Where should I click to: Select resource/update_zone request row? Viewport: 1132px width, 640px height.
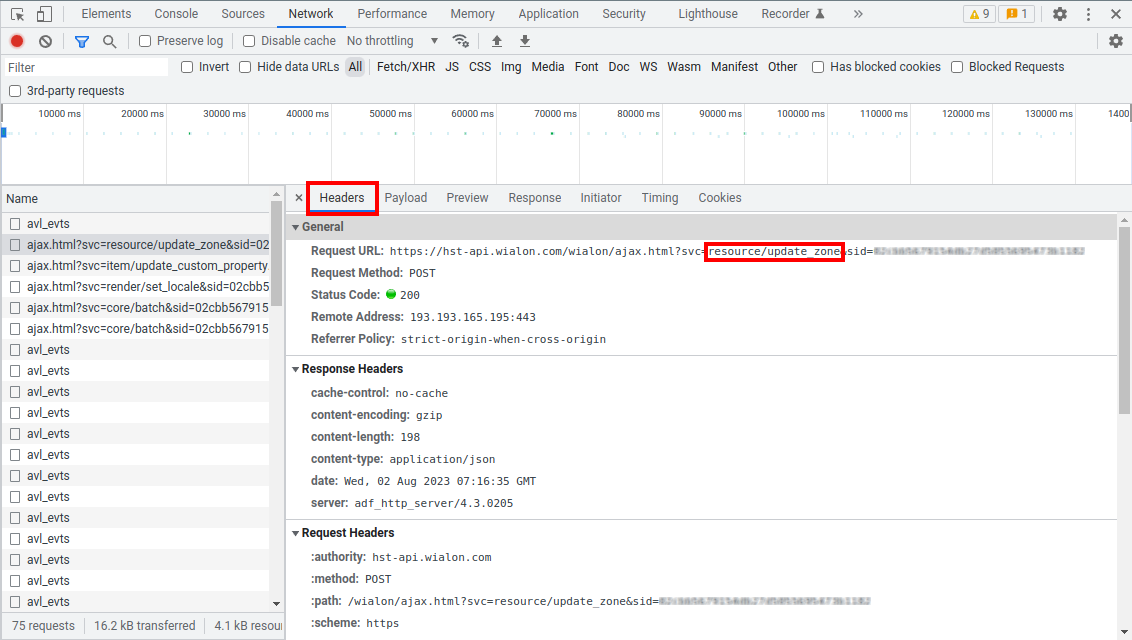tap(137, 245)
